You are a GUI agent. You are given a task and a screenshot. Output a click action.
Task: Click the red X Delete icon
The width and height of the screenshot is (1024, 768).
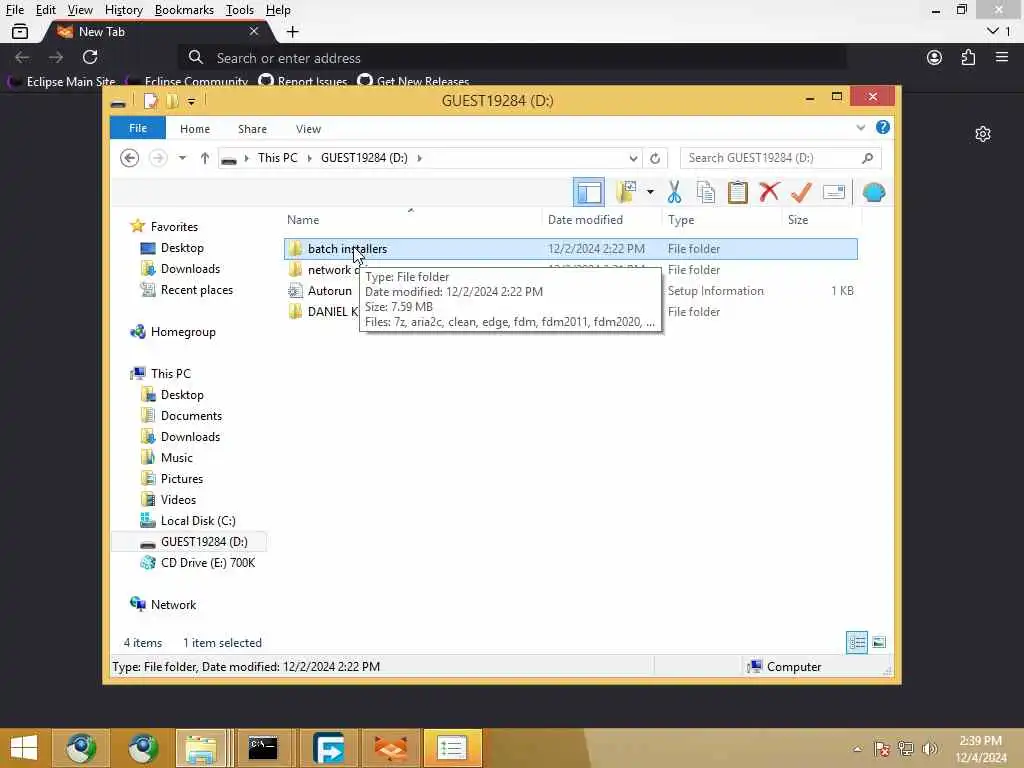[x=769, y=192]
